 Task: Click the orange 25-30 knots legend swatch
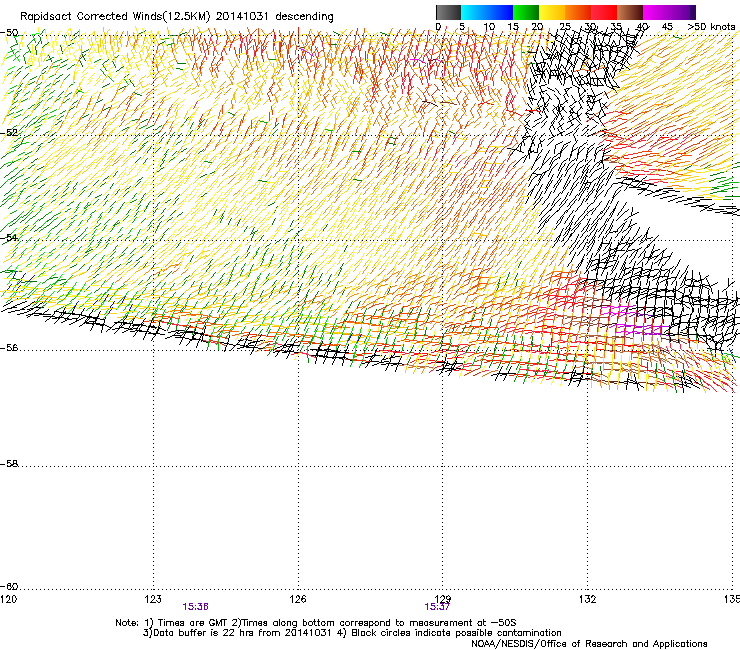578,12
